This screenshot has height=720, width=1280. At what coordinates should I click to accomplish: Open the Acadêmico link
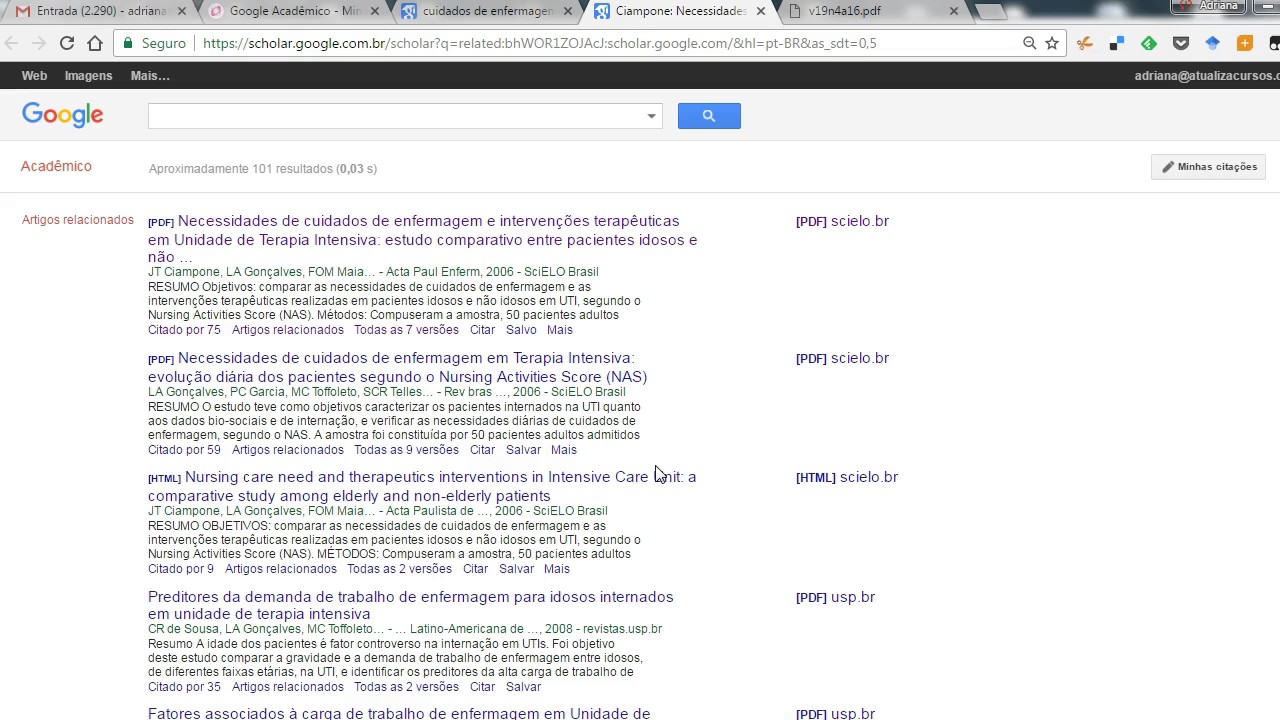56,166
